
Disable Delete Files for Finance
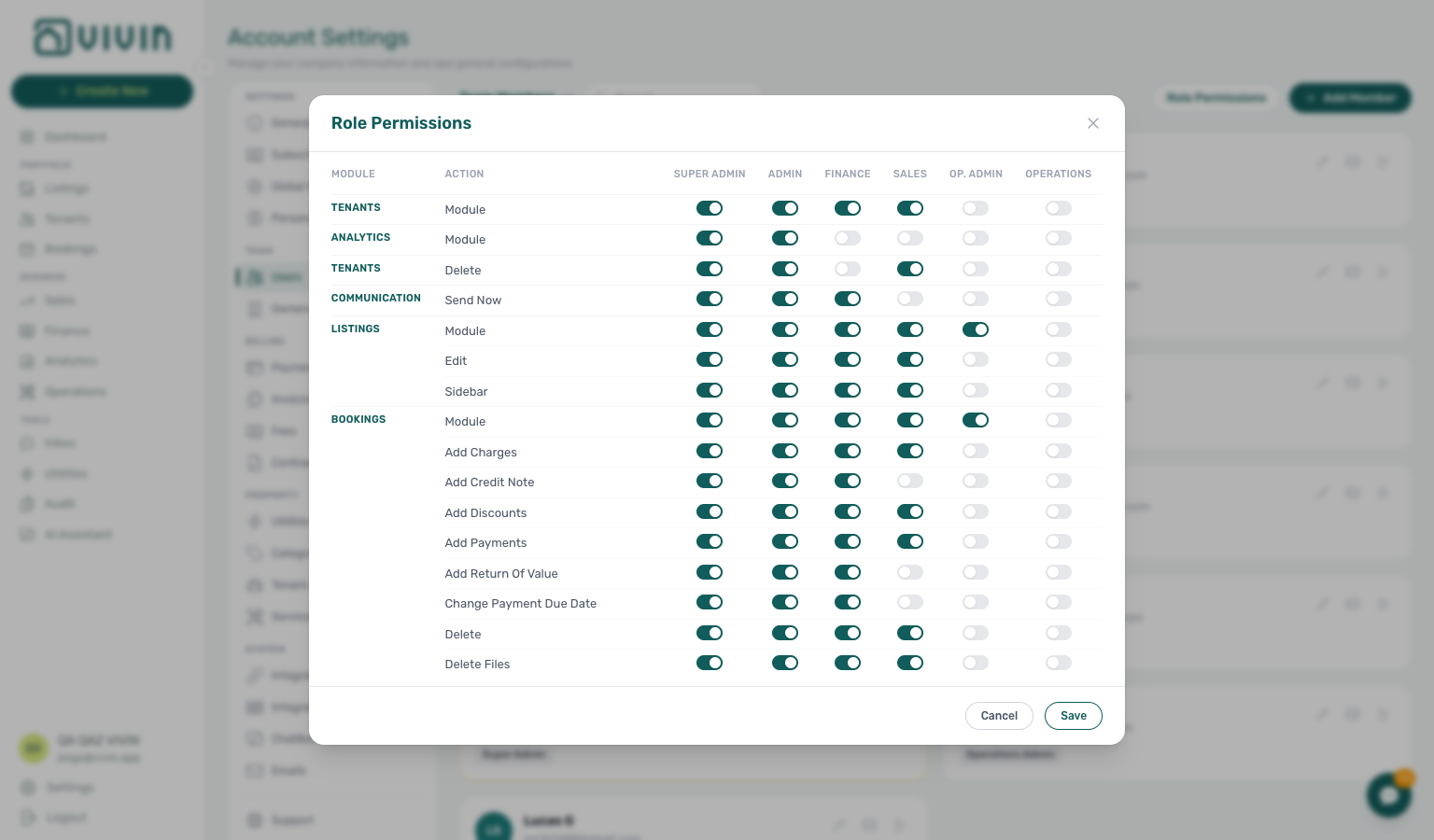[x=848, y=663]
